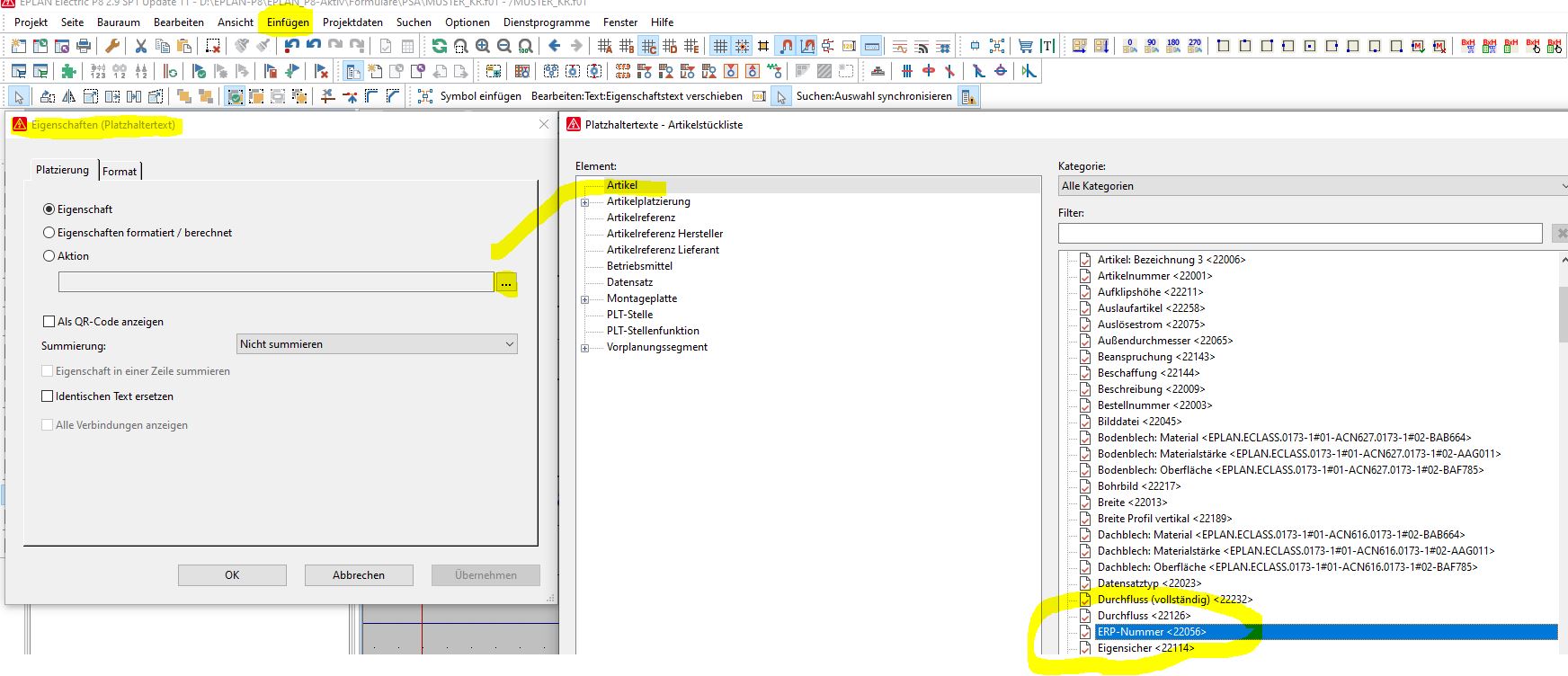Check Eigenschaft in einer Zeile summieren

tap(49, 370)
